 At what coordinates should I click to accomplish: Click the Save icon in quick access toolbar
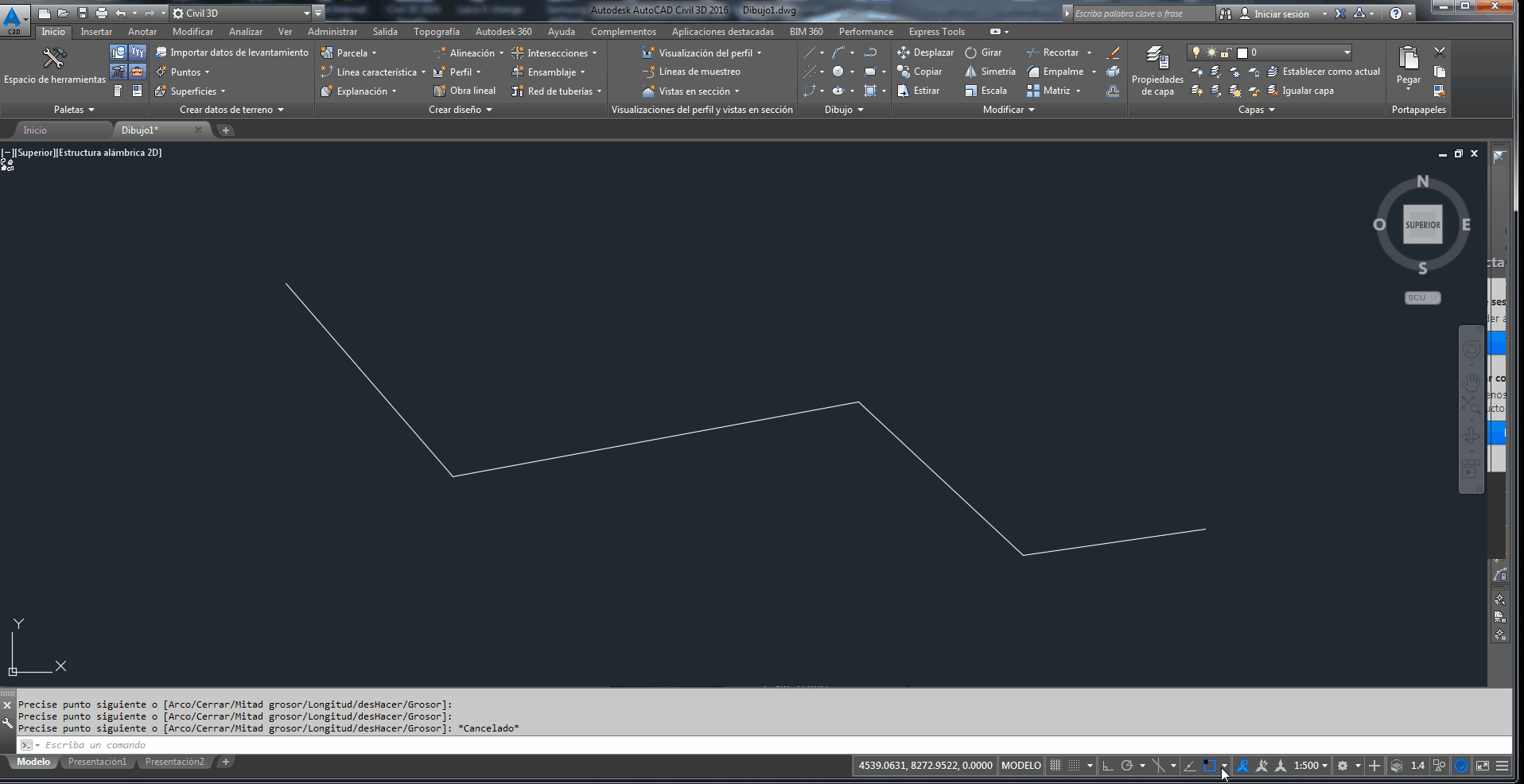82,14
